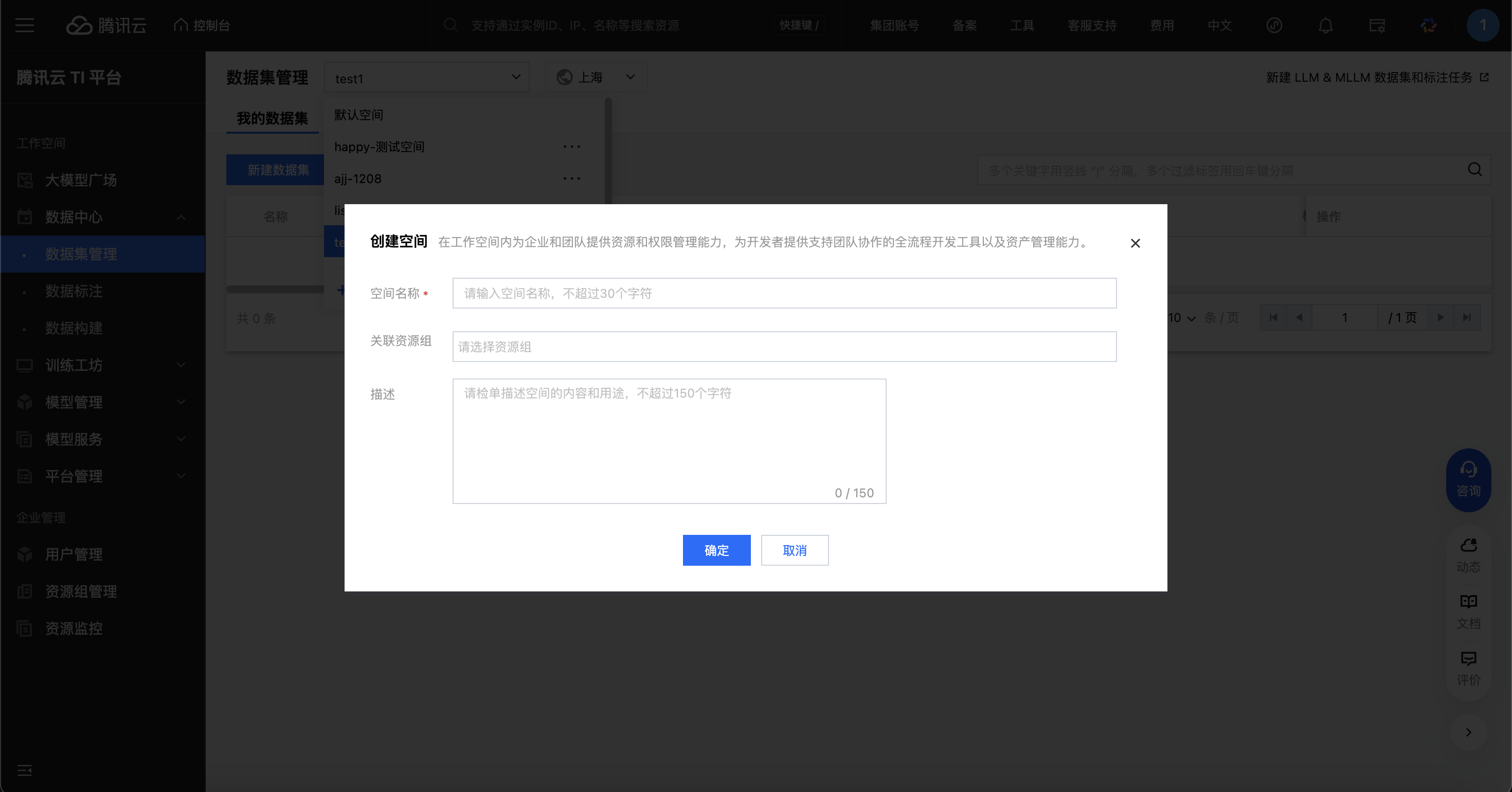
Task: Open the 咨询 headset support icon
Action: pyautogui.click(x=1468, y=478)
